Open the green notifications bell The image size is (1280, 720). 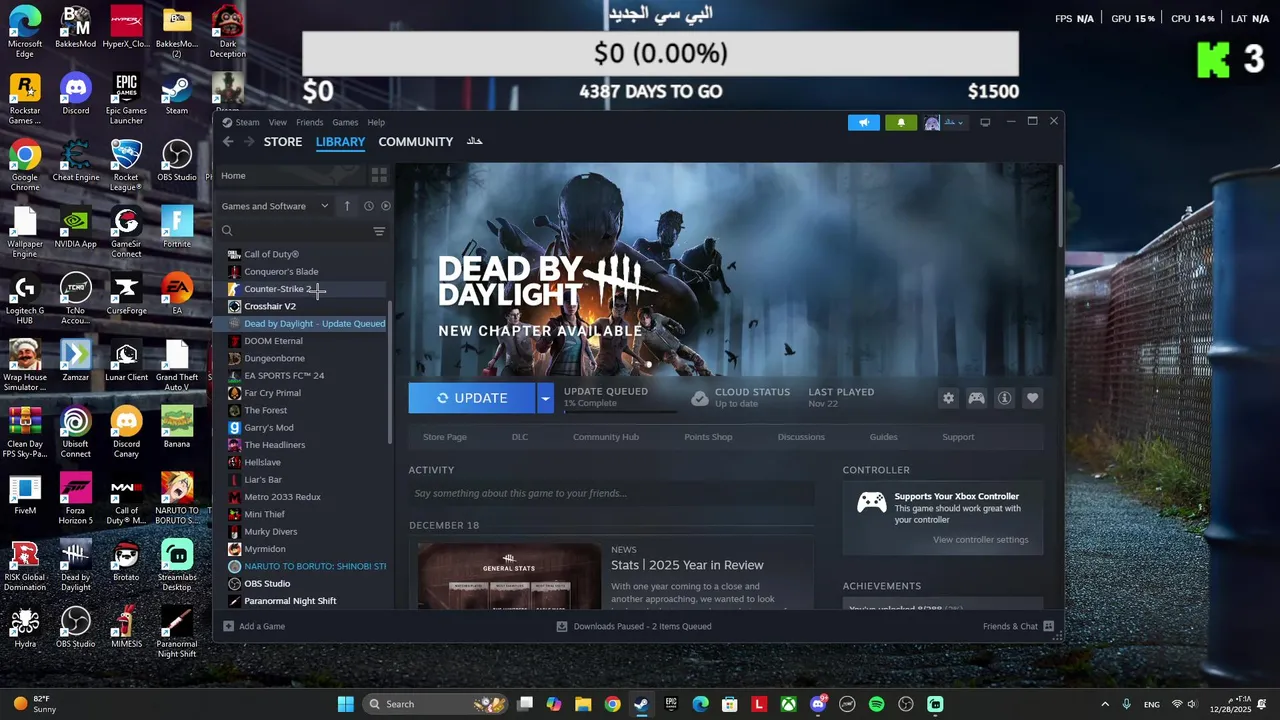click(900, 122)
